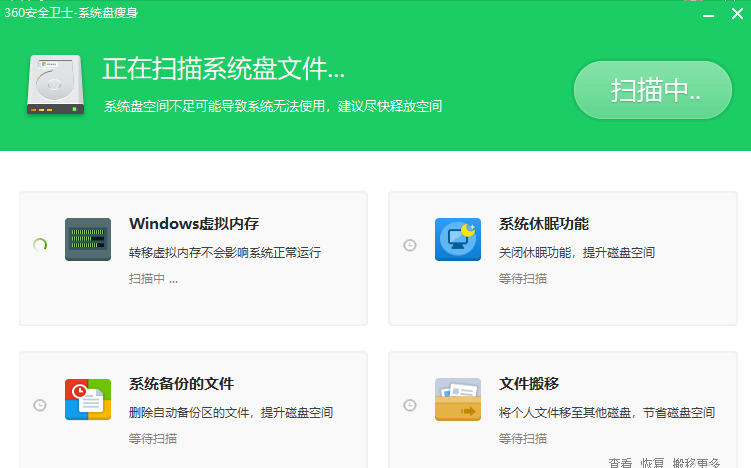Screen dimensions: 751x468
Task: Click the 扫描中.. scan button
Action: (653, 90)
